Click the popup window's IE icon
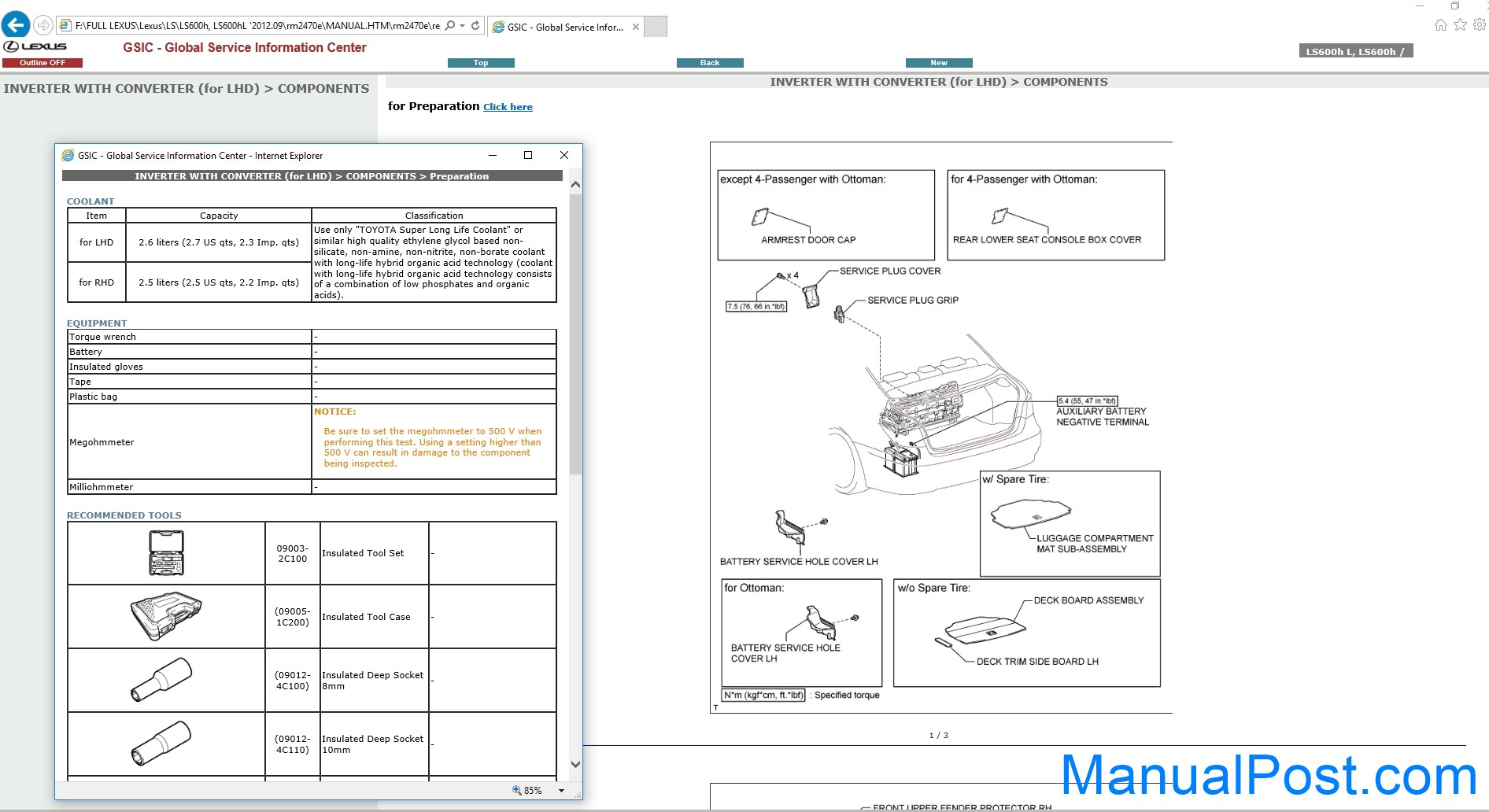Viewport: 1489px width, 812px height. (x=68, y=156)
